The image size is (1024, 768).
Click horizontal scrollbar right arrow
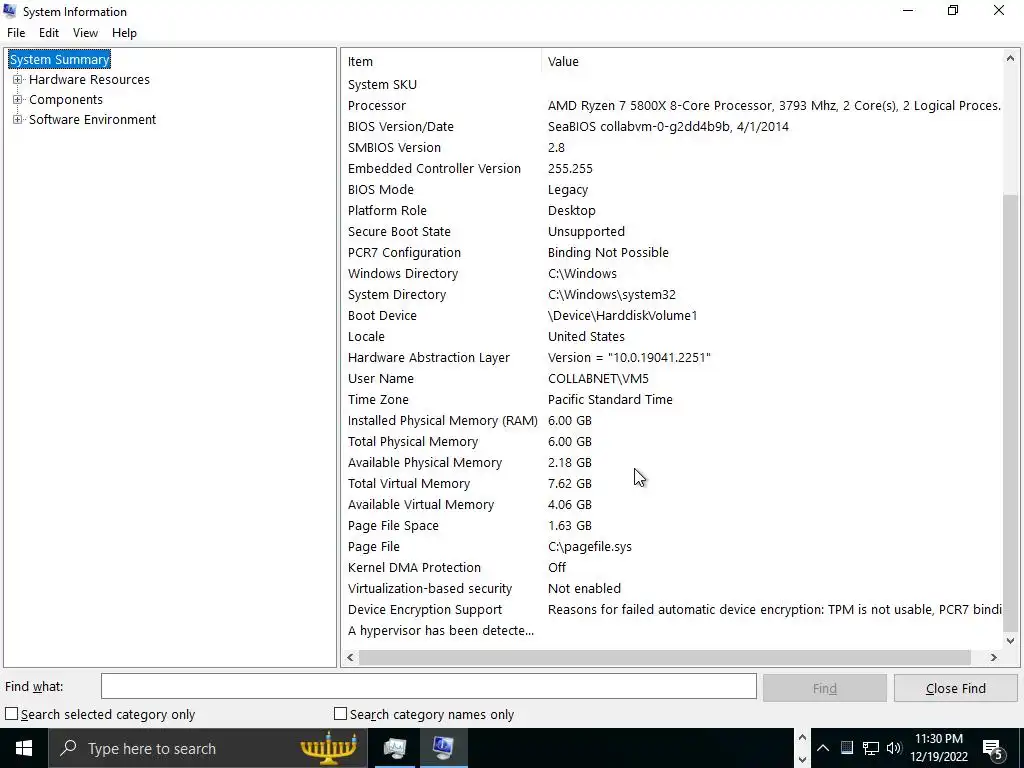pos(994,658)
